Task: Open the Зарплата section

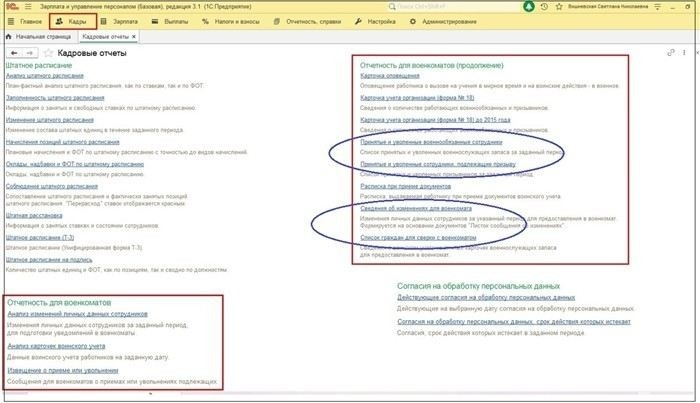Action: click(x=119, y=21)
